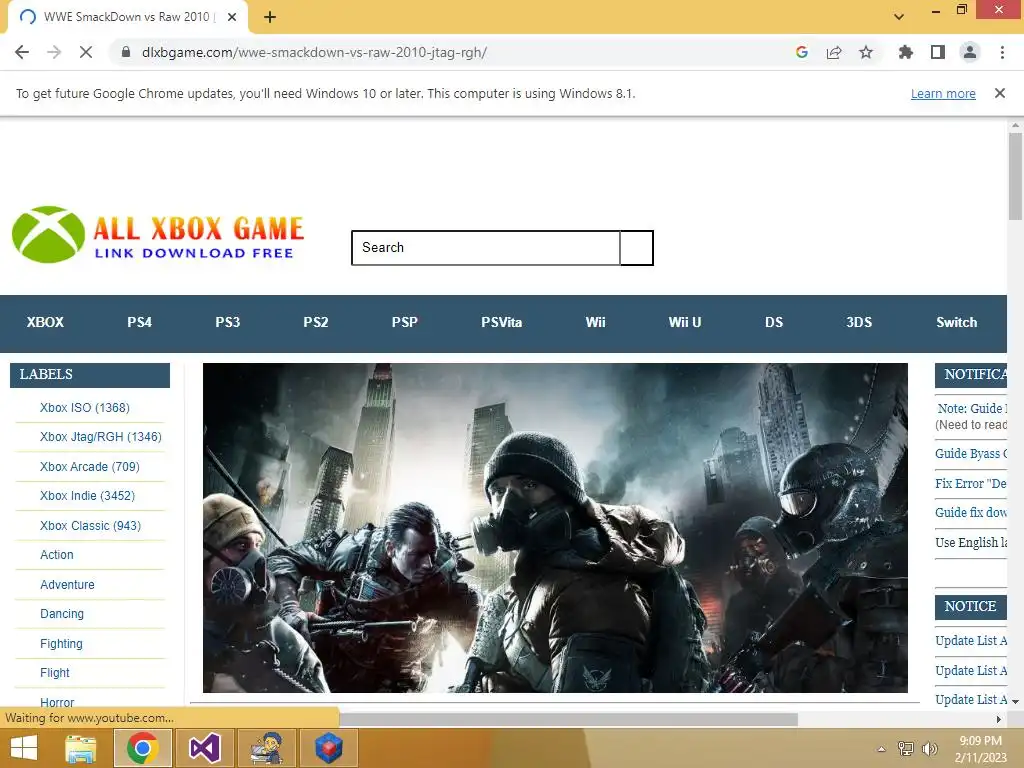Open File Explorer from the taskbar

(81, 748)
